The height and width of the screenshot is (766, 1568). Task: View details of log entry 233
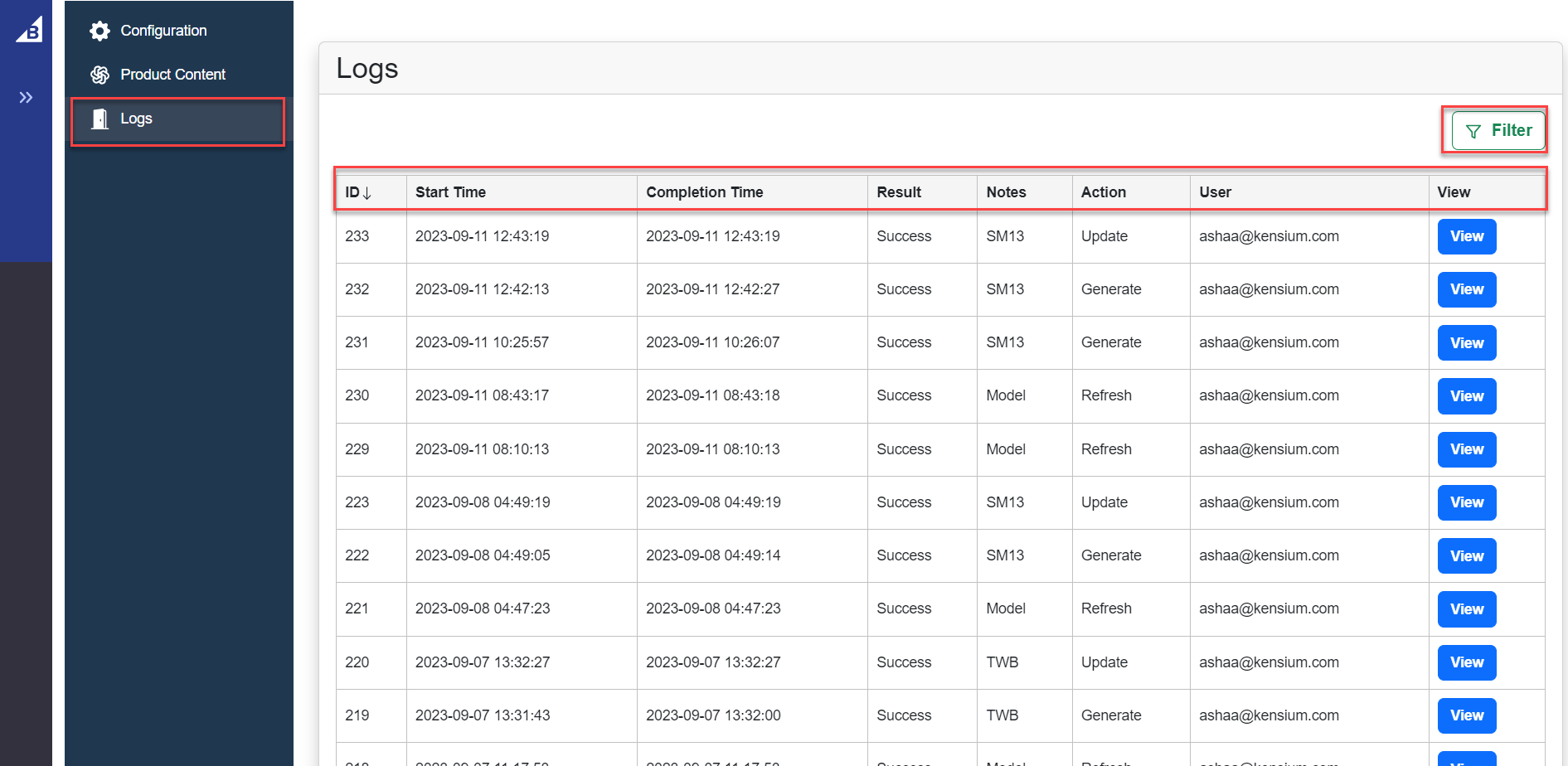1466,236
